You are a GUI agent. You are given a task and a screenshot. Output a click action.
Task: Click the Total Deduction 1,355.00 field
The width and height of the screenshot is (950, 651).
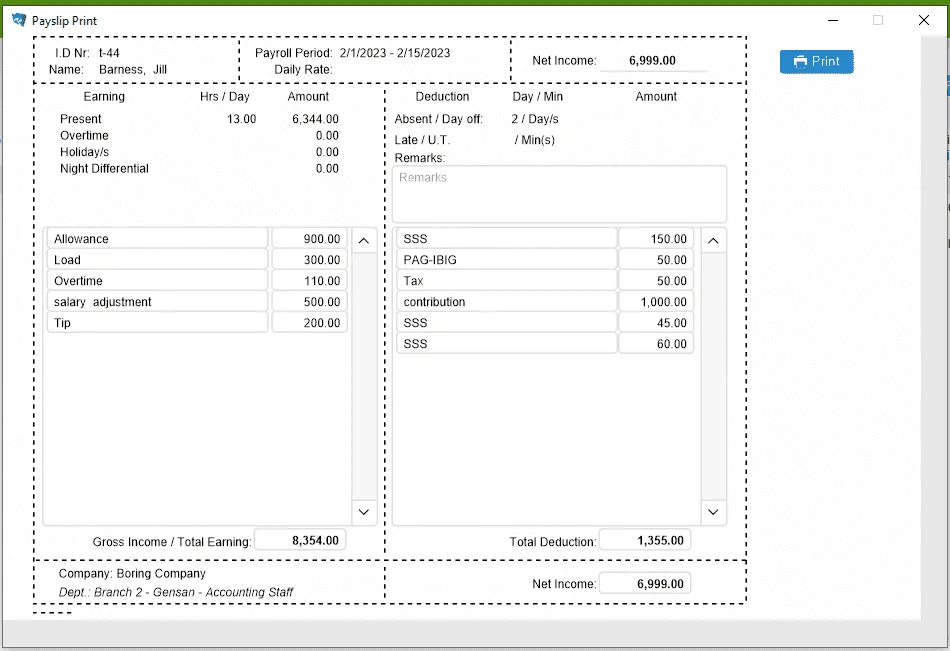coord(645,540)
